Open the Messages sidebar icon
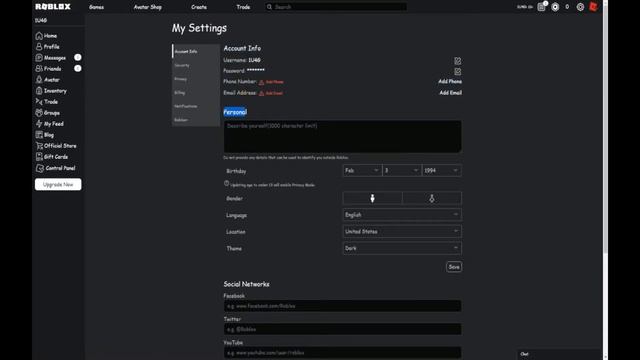Viewport: 640px width, 360px height. click(39, 58)
